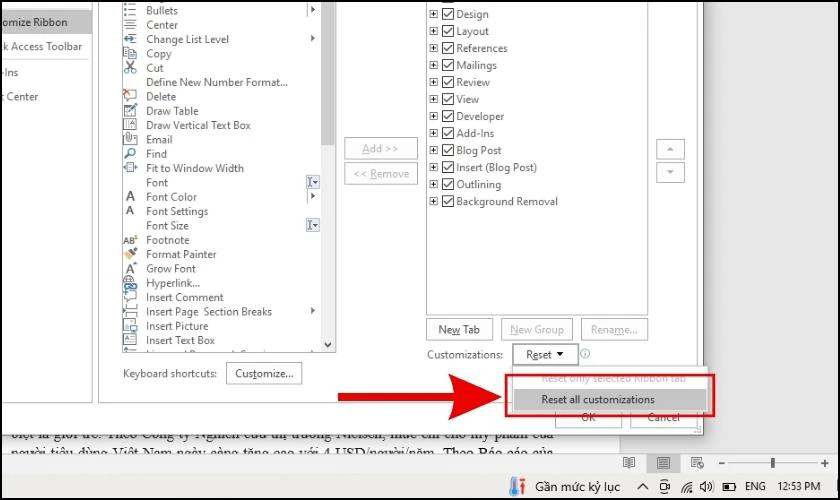Select the Customize Ribbon category
The image size is (840, 500).
pyautogui.click(x=45, y=23)
